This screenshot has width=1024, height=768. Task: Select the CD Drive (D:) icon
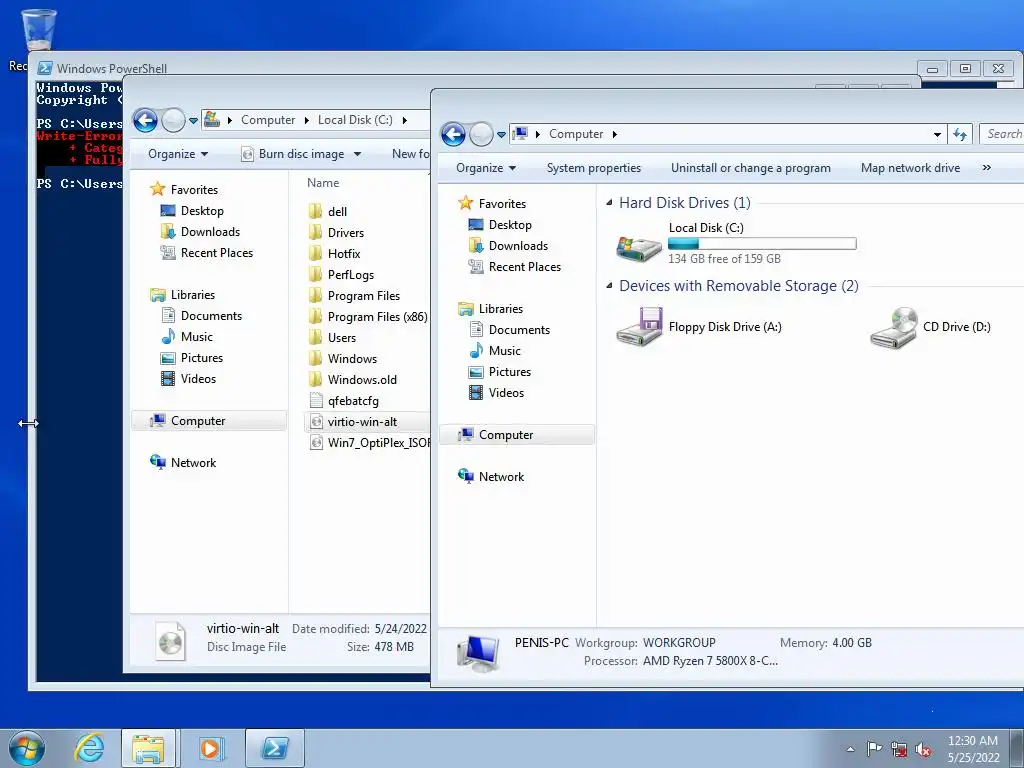[893, 327]
